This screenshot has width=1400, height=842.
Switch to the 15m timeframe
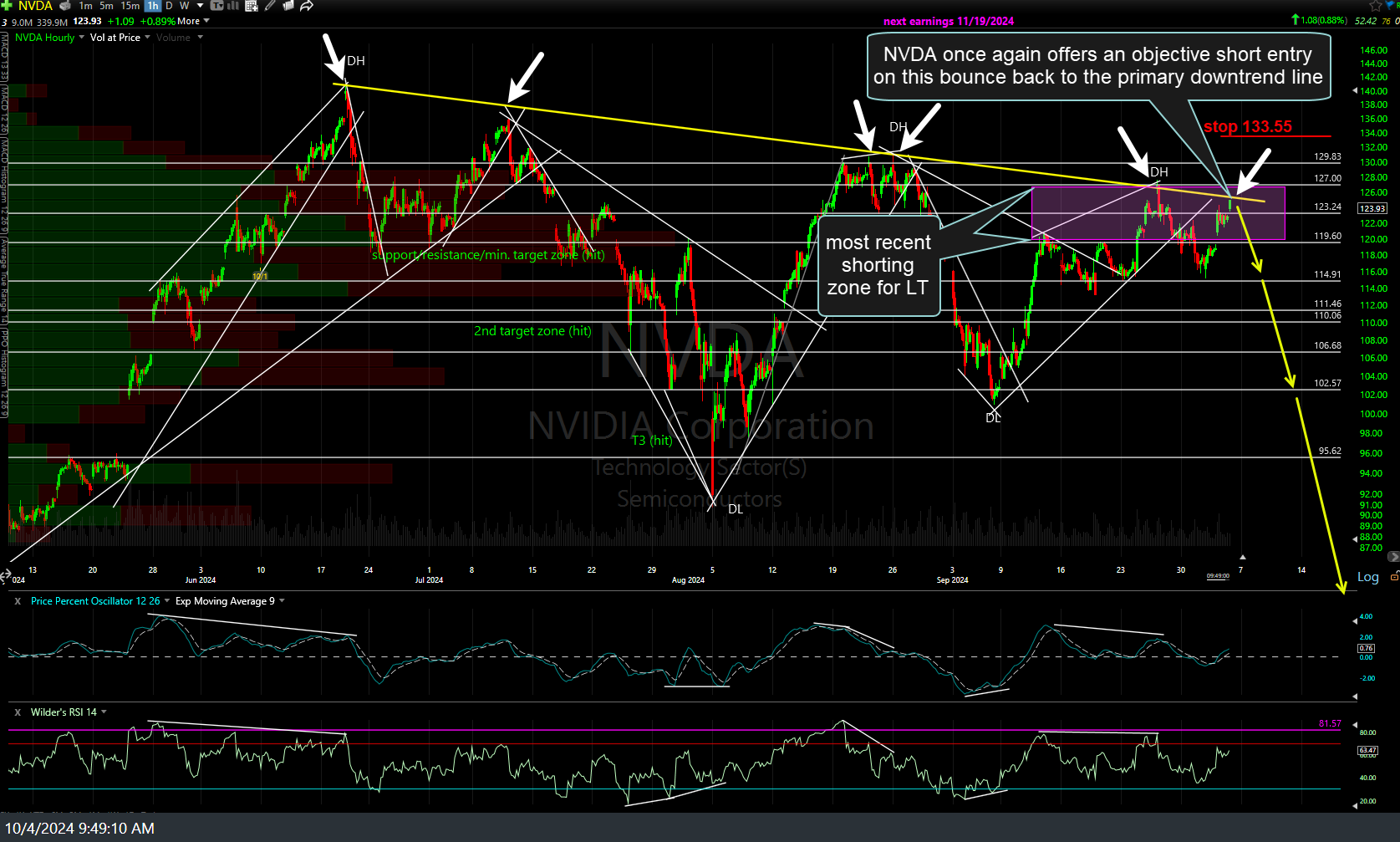pos(130,6)
